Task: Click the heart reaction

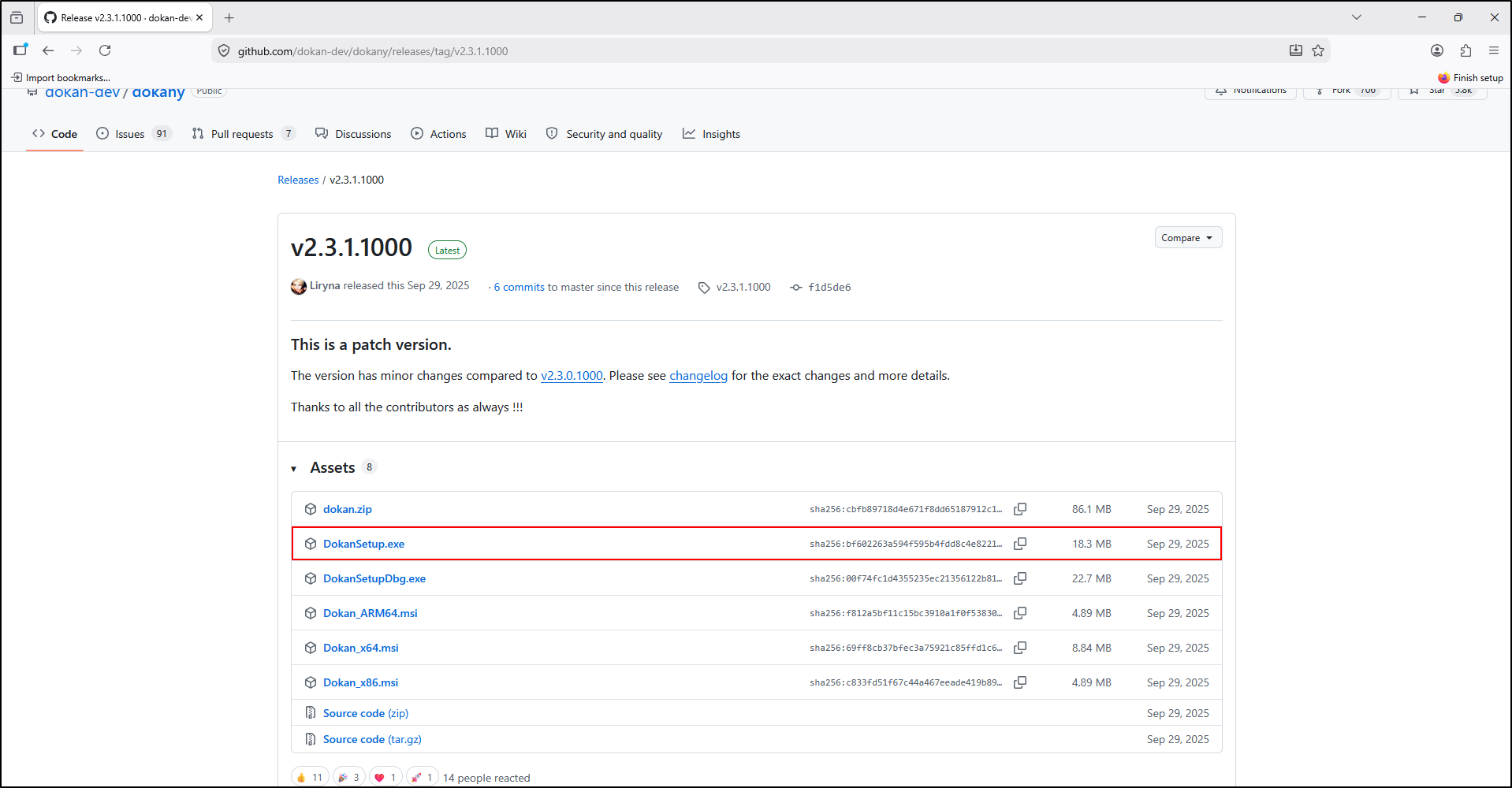Action: pos(386,777)
